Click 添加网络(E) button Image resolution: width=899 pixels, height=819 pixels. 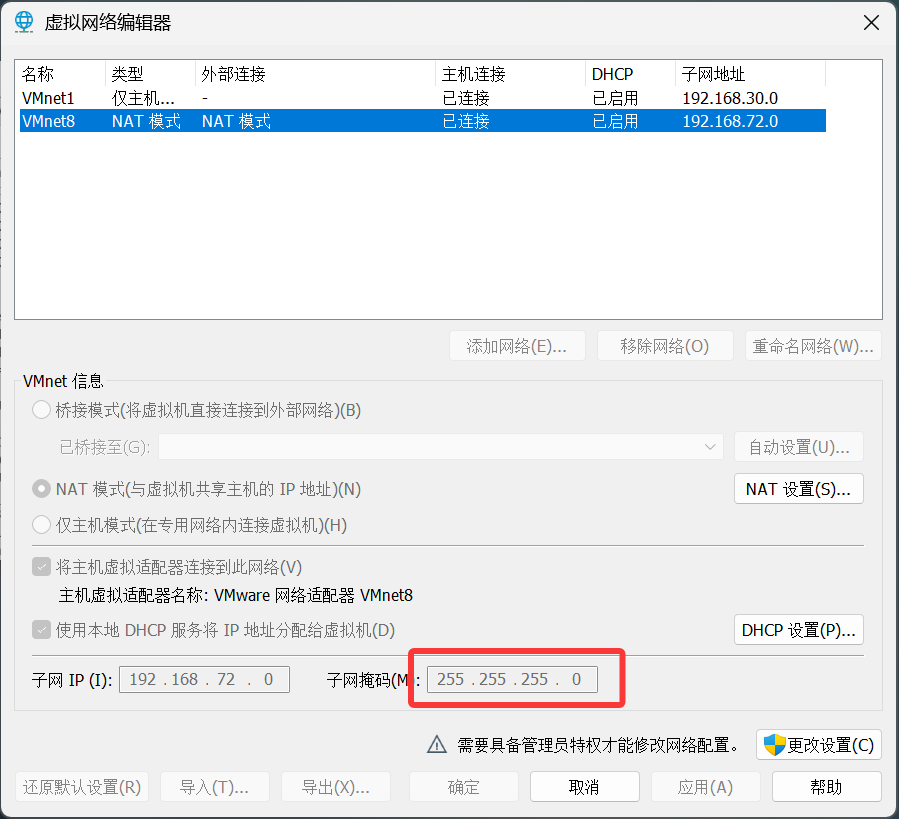click(x=517, y=346)
